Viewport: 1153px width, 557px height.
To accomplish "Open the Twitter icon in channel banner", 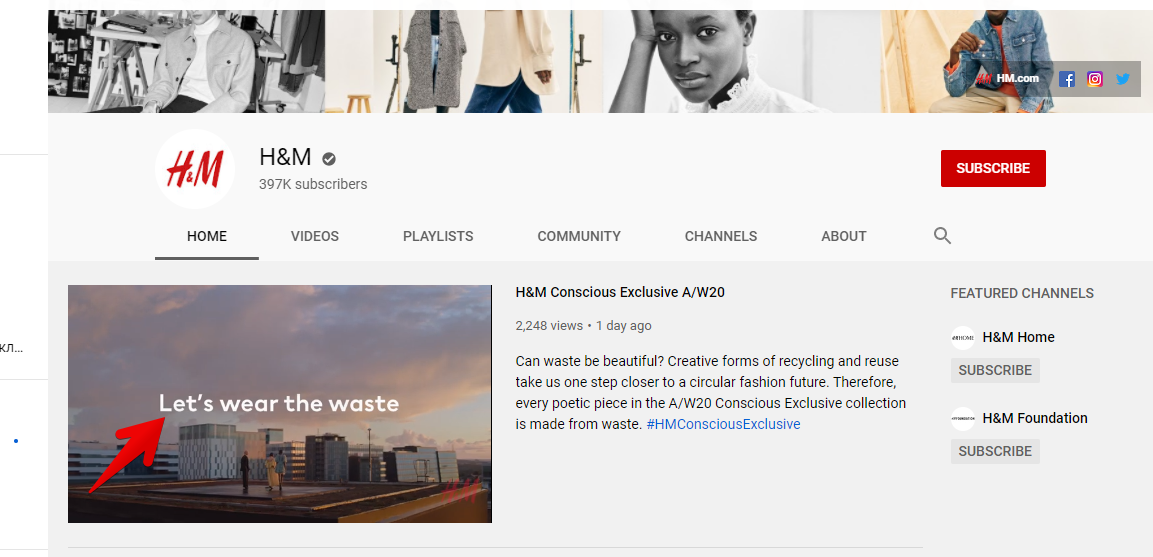I will click(x=1123, y=79).
